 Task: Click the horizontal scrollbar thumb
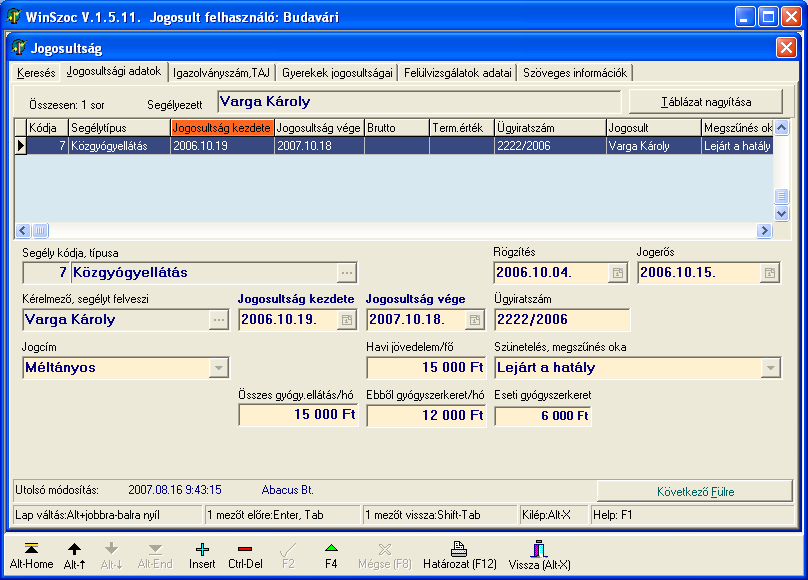(40, 230)
